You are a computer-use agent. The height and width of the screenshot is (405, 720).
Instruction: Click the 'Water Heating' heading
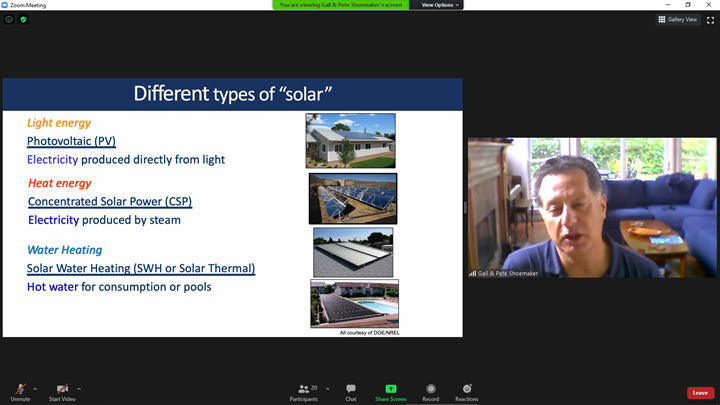65,250
